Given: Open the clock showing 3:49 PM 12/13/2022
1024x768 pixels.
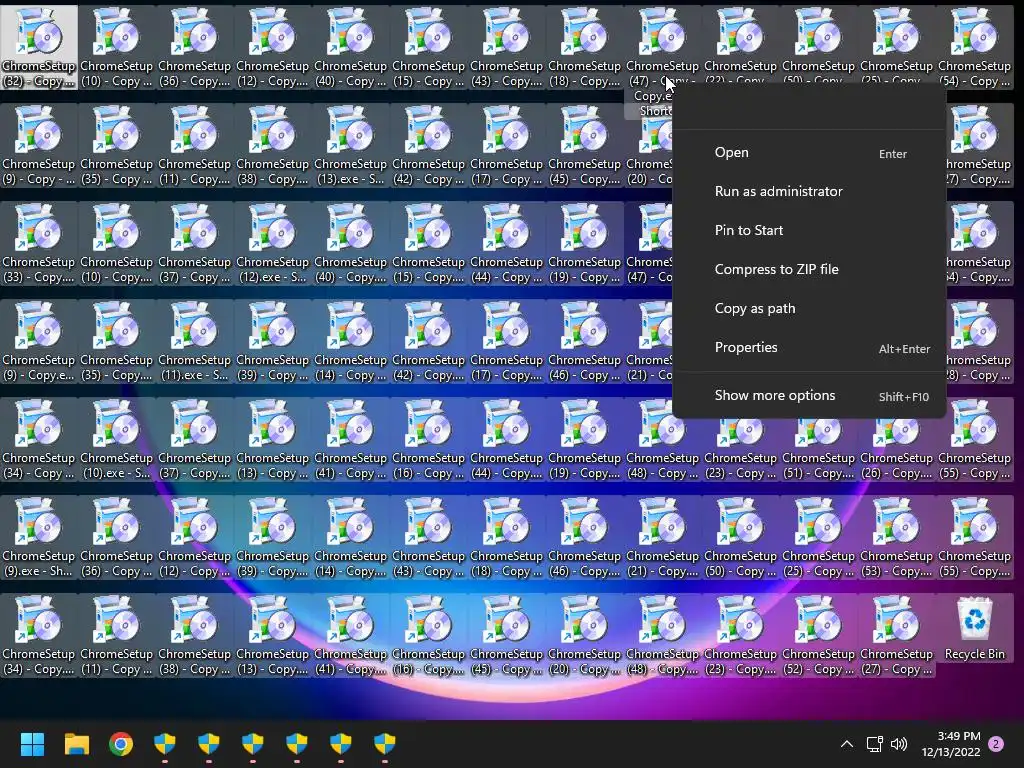Looking at the screenshot, I should pos(951,744).
